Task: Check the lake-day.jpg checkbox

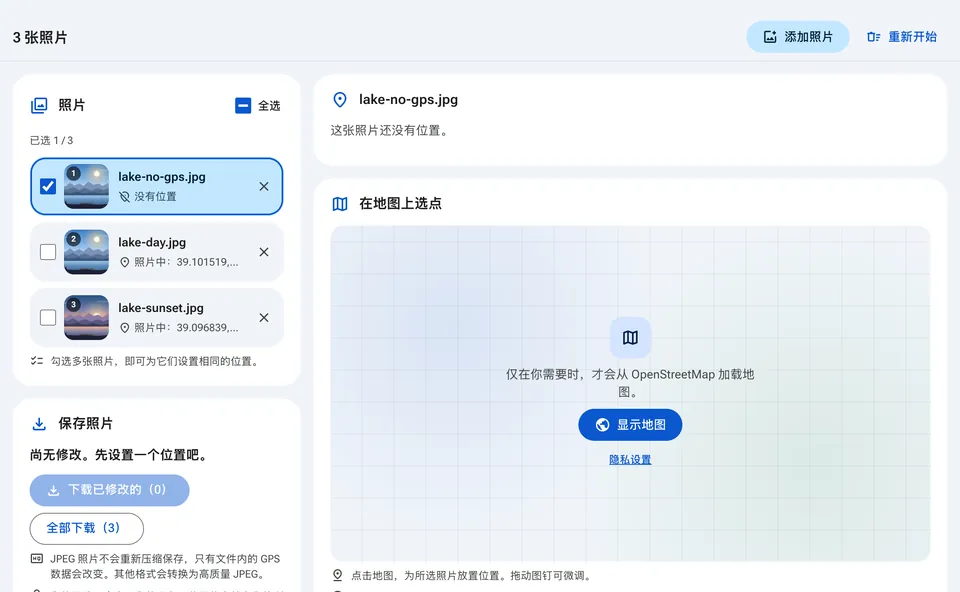Action: 48,252
